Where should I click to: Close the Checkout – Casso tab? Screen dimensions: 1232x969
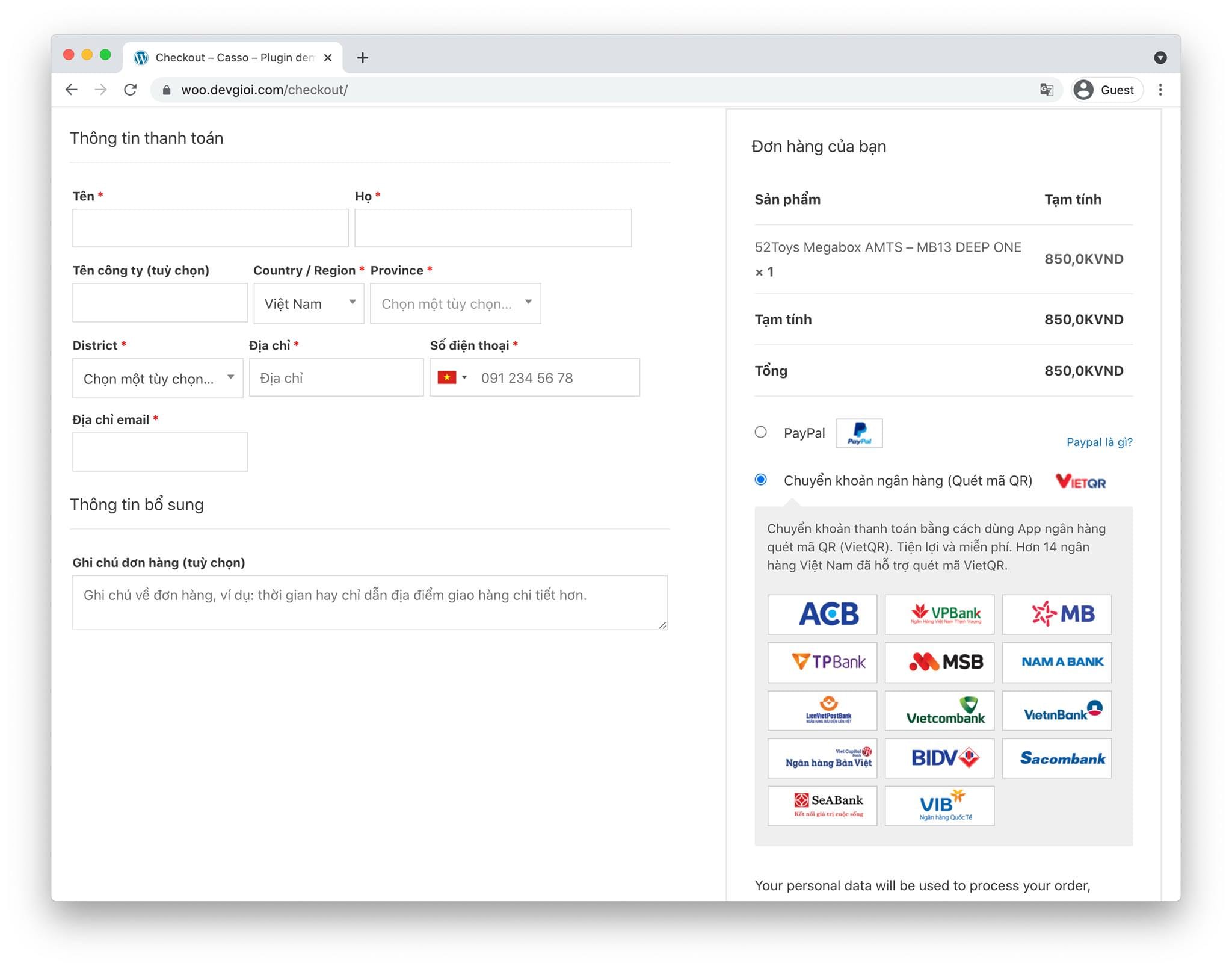coord(328,58)
